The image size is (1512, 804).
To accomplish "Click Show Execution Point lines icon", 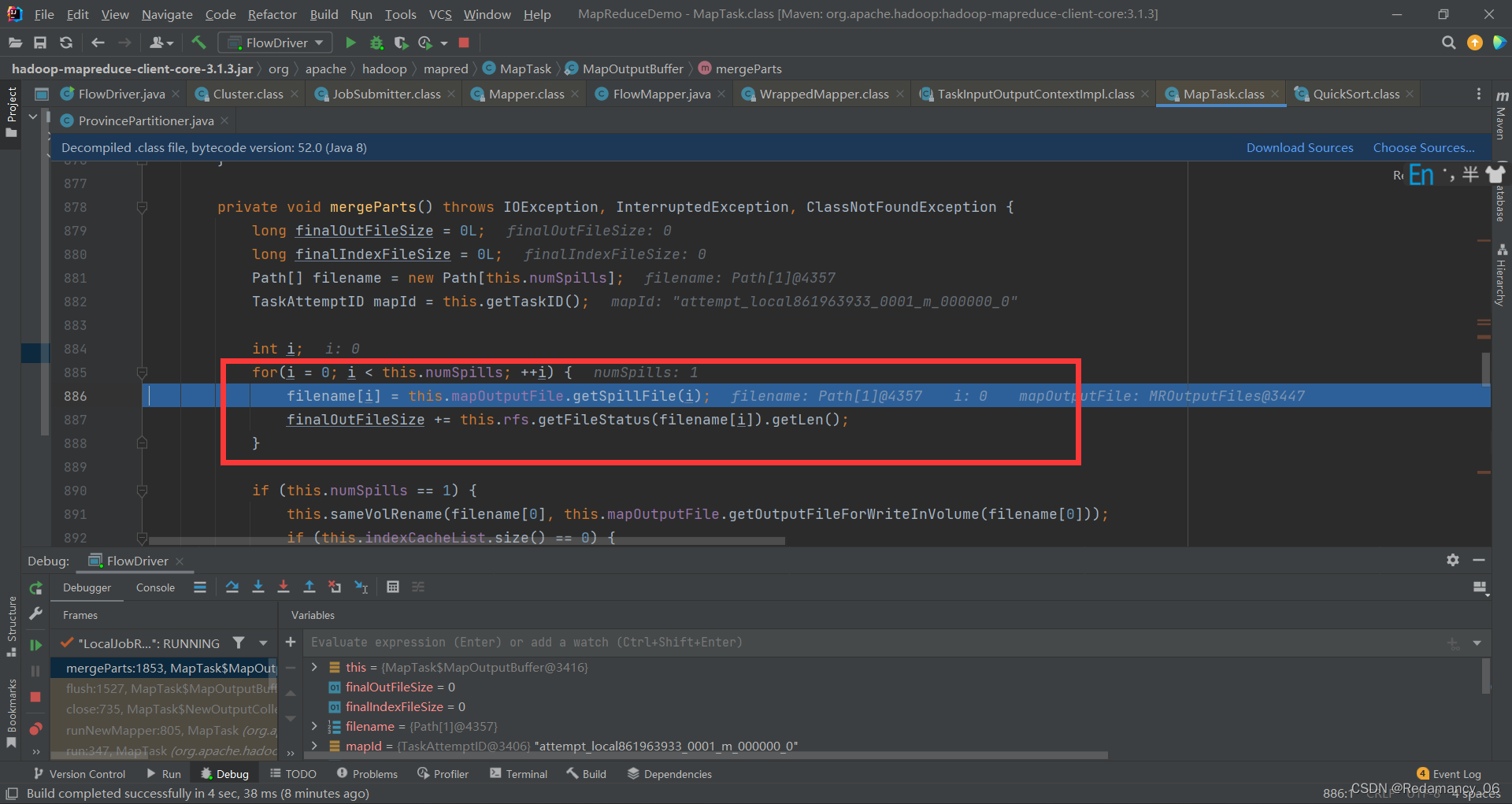I will [x=200, y=587].
